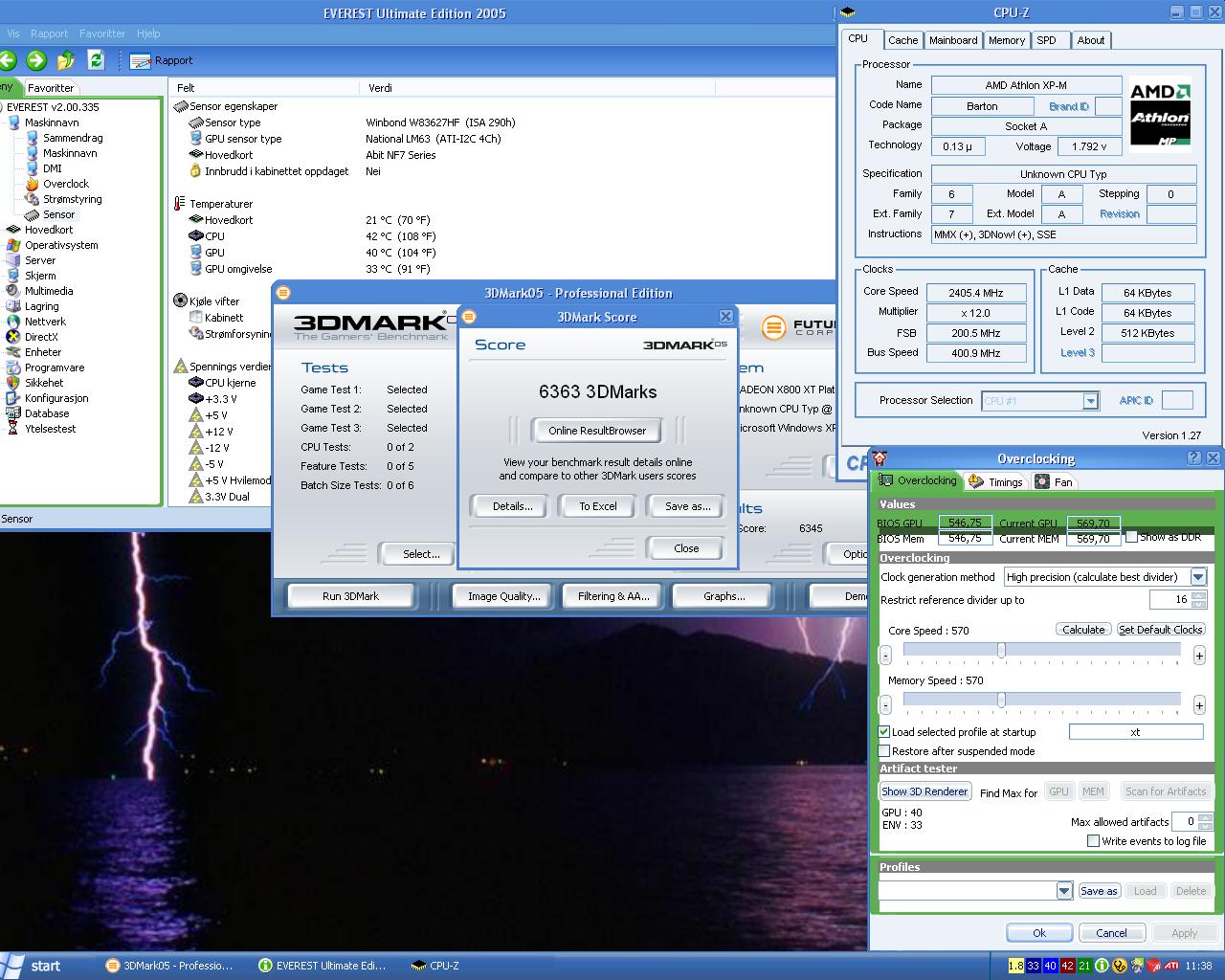
Task: Switch to Timings tab in Overclocking window
Action: coord(995,481)
